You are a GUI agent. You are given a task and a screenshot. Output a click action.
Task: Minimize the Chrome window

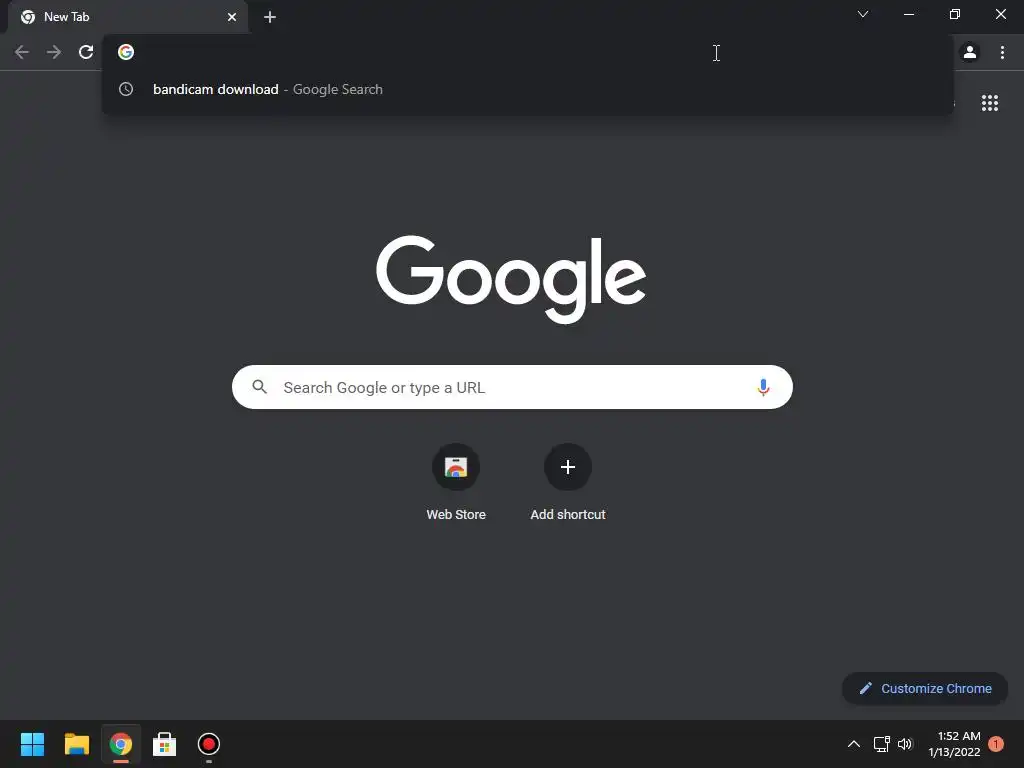908,14
